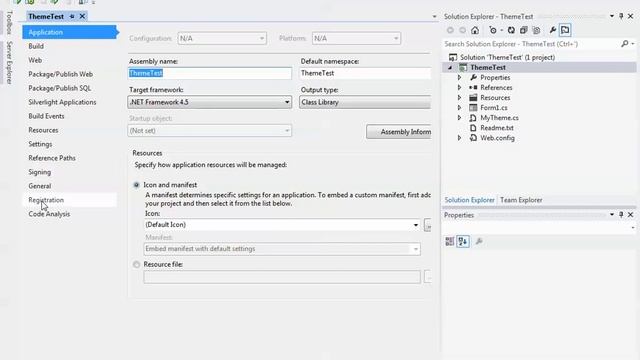
Task: Collapse the ThemeTest project node
Action: [x=450, y=68]
